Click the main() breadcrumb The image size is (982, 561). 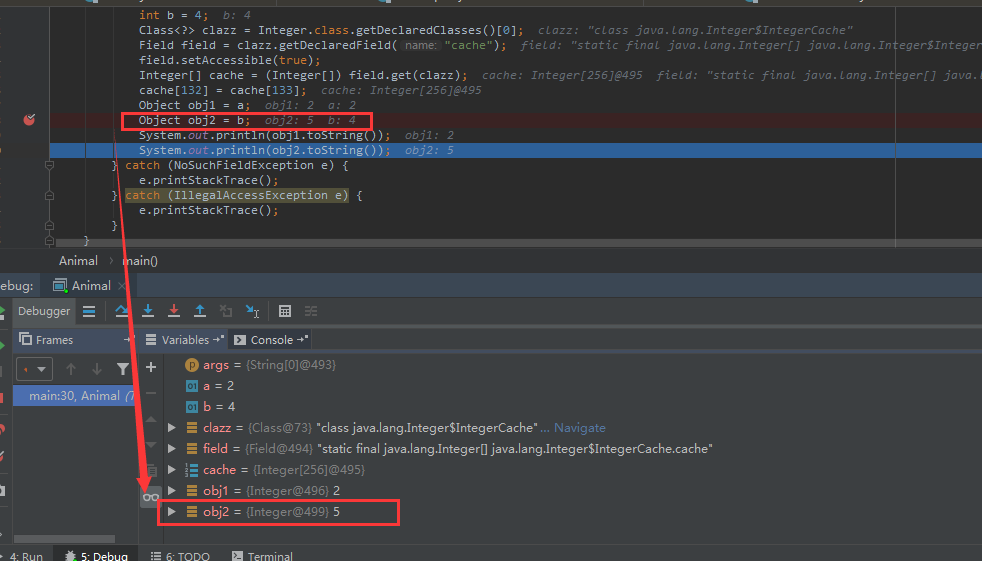click(140, 260)
